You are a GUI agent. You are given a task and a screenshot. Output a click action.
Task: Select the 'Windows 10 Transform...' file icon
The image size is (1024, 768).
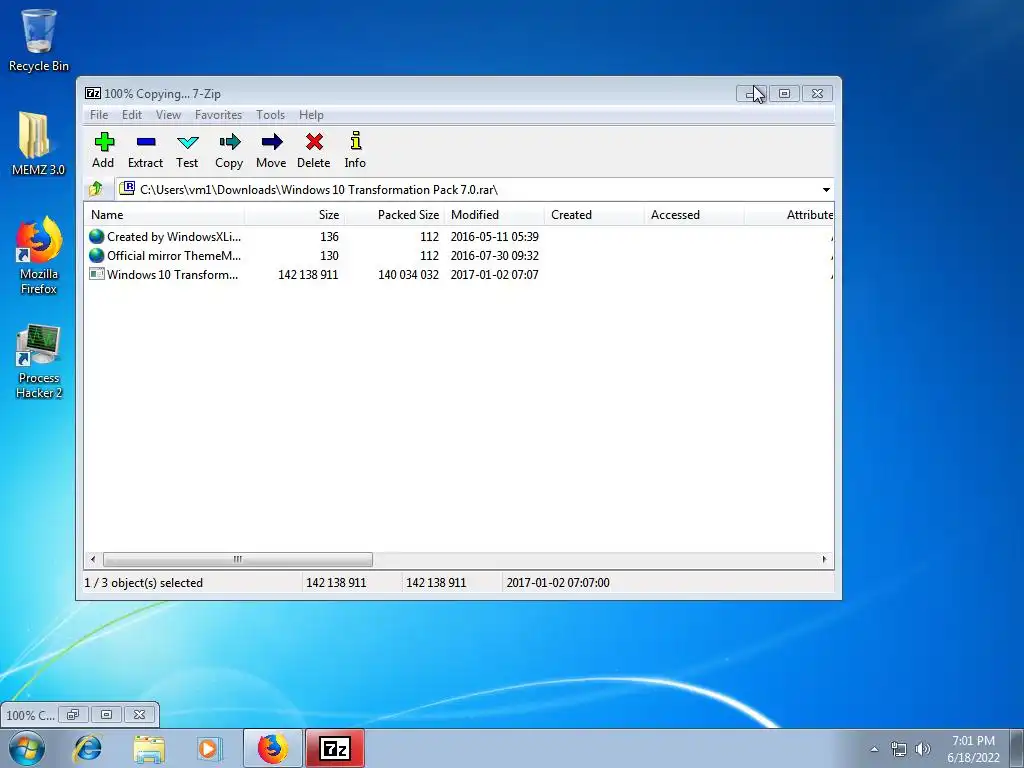click(x=97, y=274)
